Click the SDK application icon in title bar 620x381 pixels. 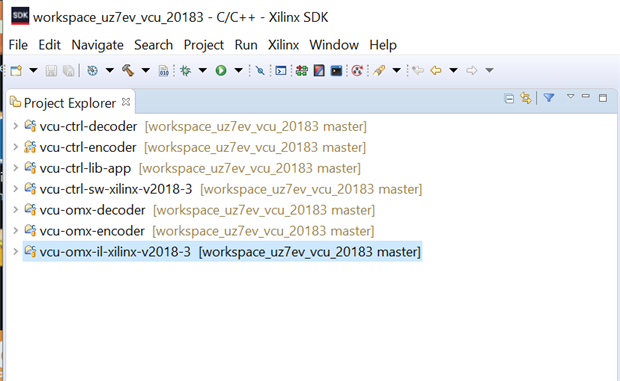tap(20, 16)
